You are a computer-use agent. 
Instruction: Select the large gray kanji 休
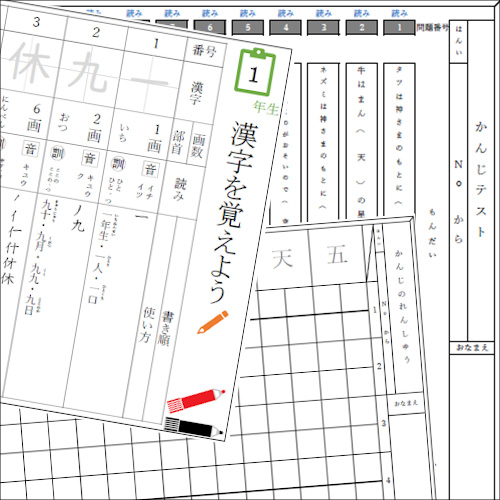pos(31,63)
